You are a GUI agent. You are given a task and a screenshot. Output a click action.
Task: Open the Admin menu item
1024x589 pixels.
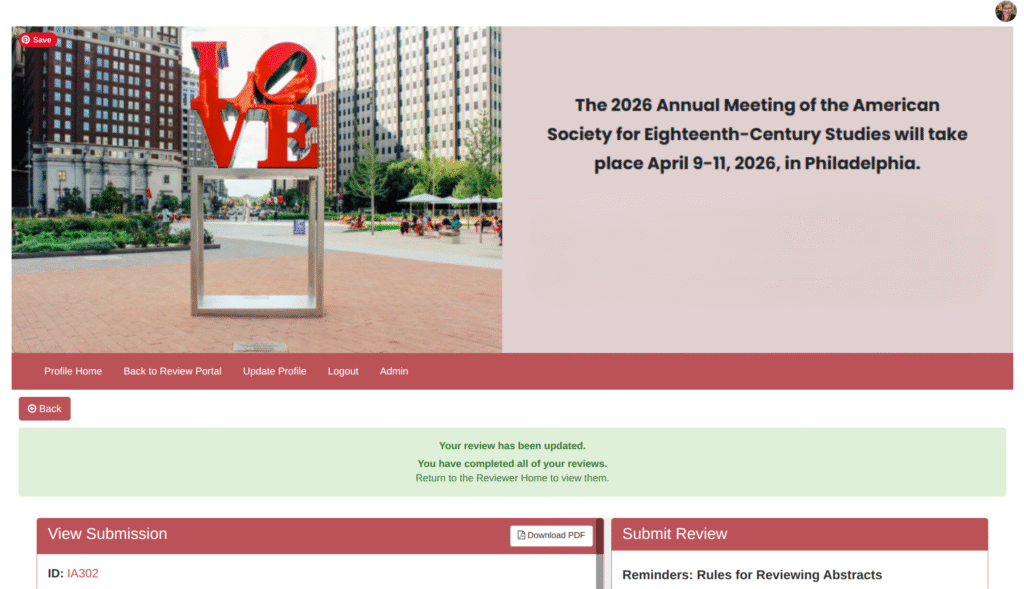(x=394, y=371)
